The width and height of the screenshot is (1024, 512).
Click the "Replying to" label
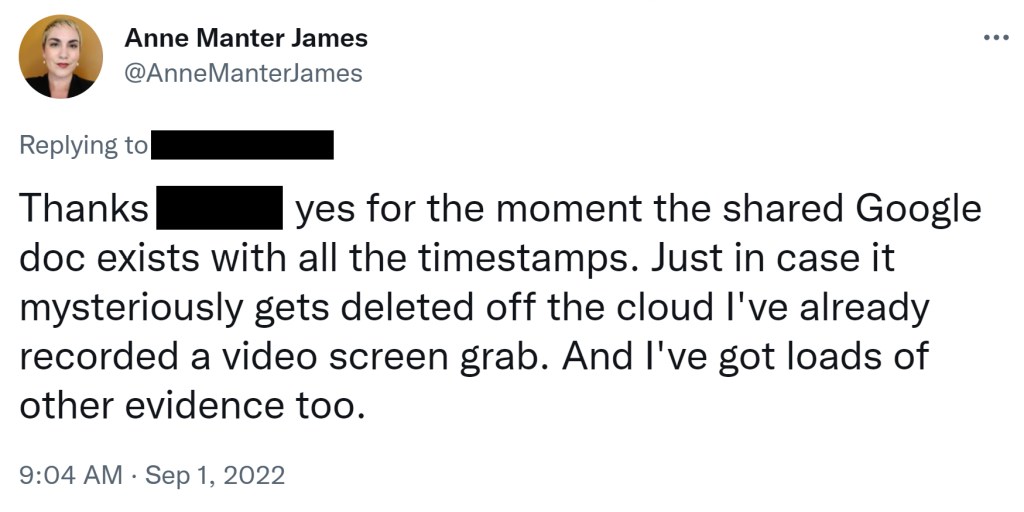click(x=83, y=145)
